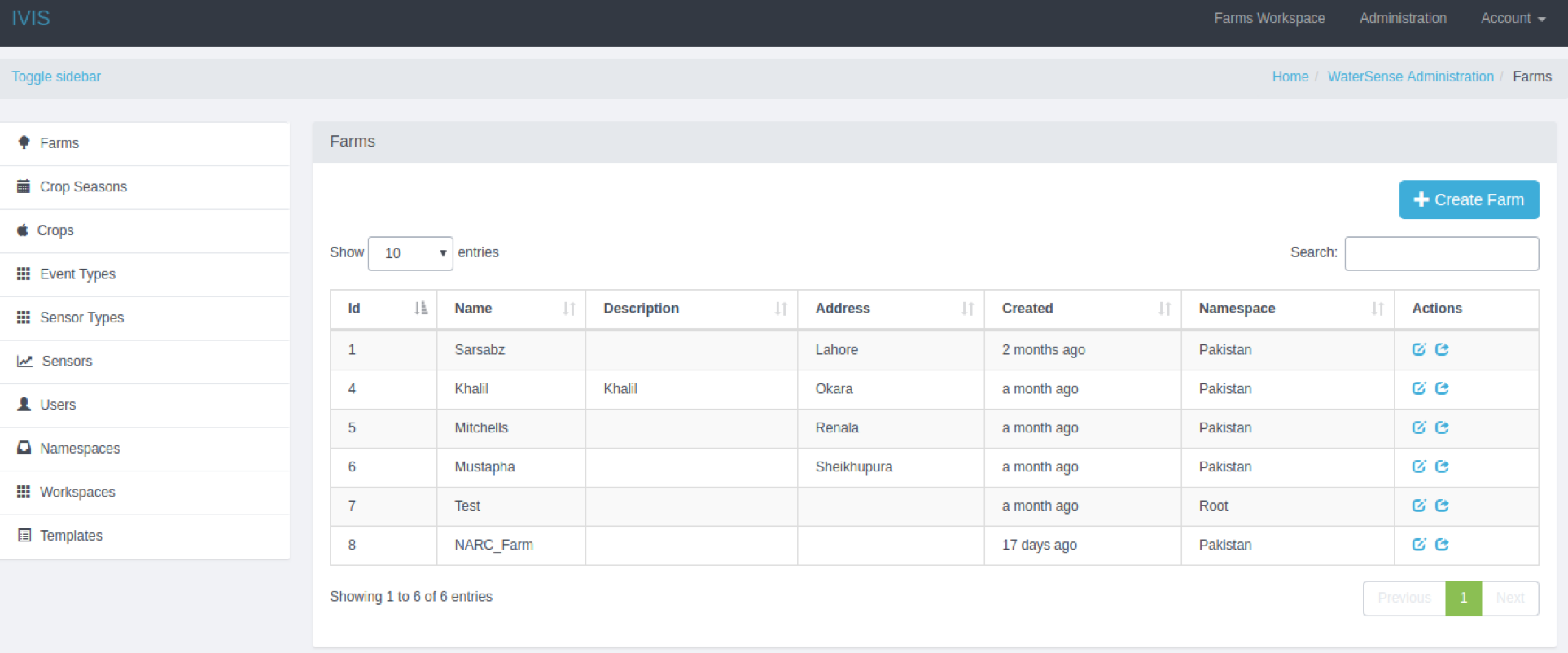The height and width of the screenshot is (653, 1568).
Task: Click the share icon for Mustapha farm
Action: point(1442,467)
